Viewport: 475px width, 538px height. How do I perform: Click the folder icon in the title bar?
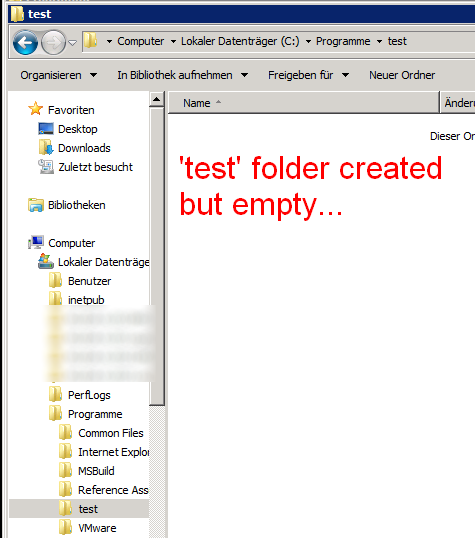pos(17,14)
